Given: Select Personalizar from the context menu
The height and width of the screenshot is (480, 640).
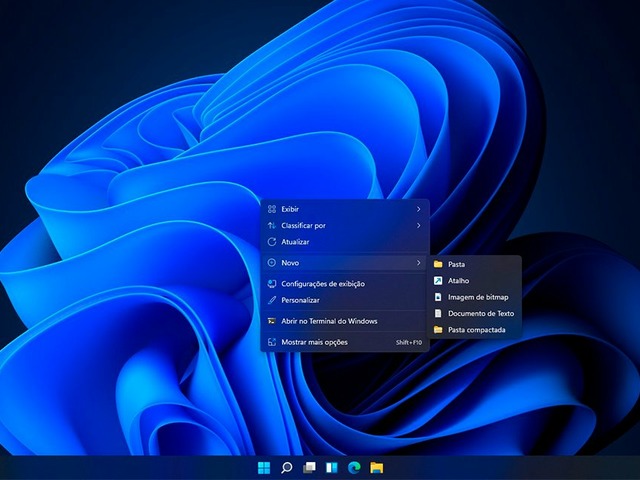Looking at the screenshot, I should tap(300, 300).
